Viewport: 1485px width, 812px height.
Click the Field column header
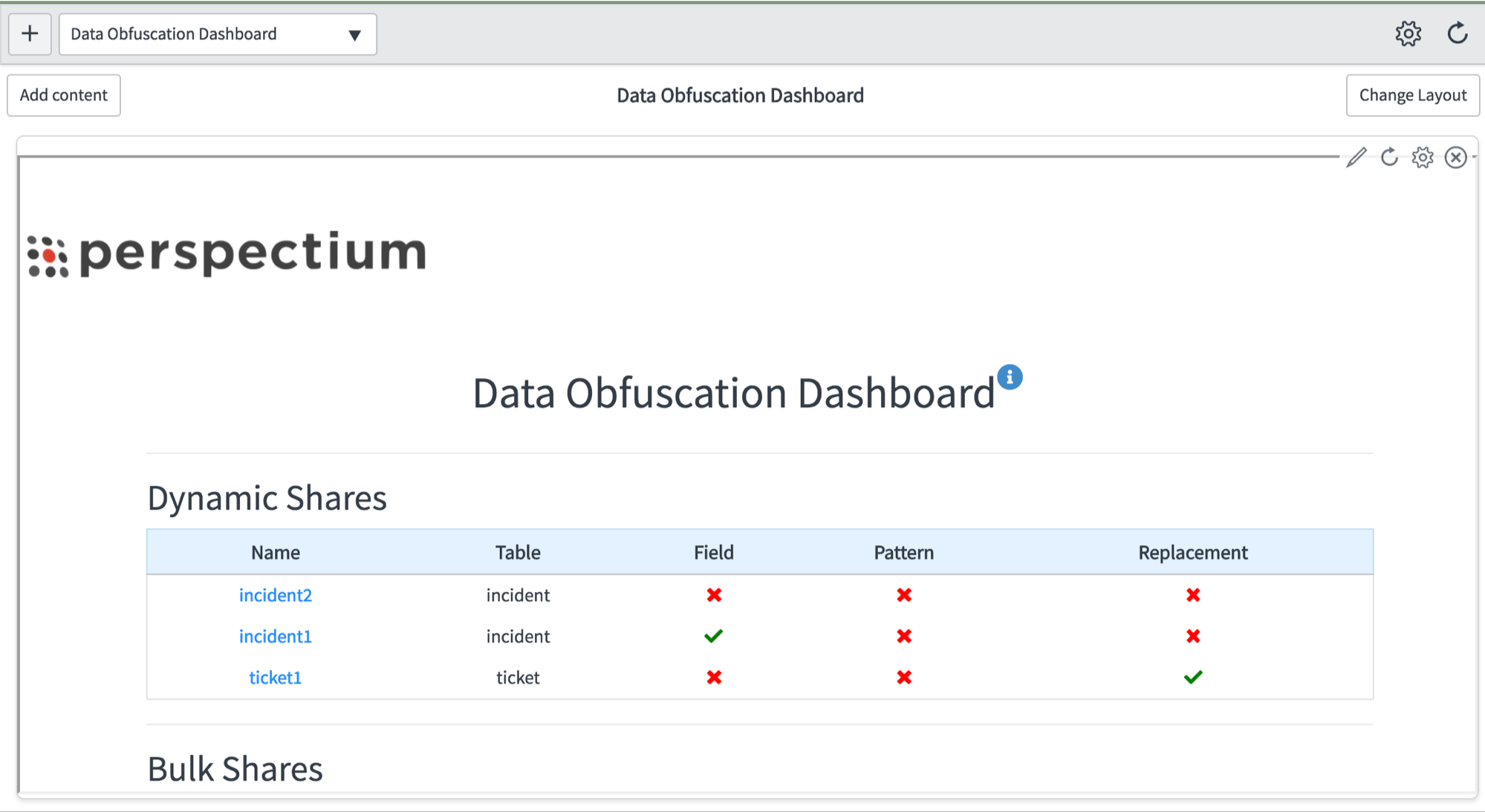(x=714, y=553)
